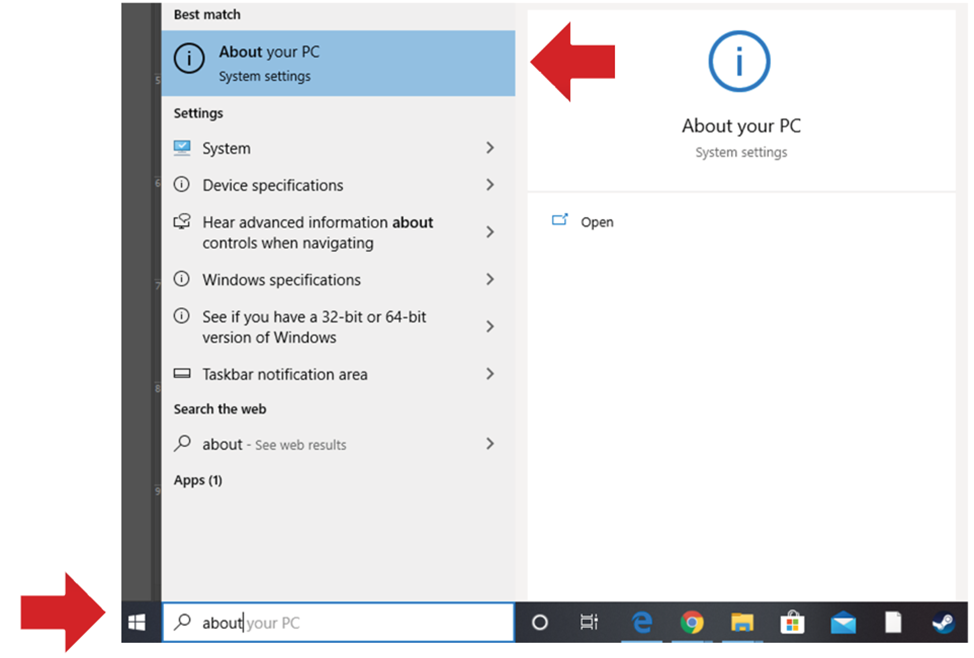Image resolution: width=974 pixels, height=658 pixels.
Task: Select the Taskbar notification area result
Action: pos(339,374)
